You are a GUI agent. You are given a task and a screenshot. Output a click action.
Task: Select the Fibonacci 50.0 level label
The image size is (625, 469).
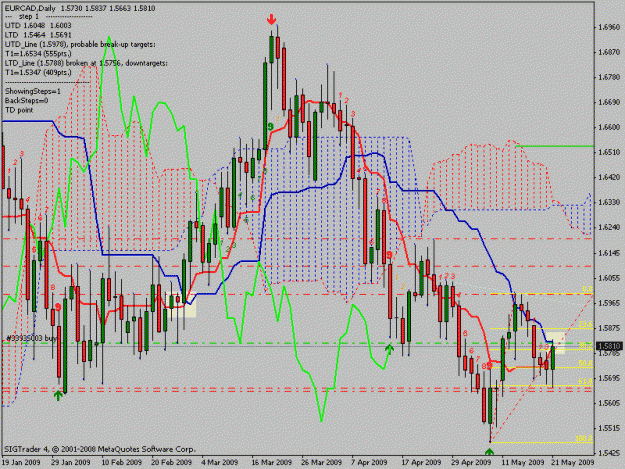(x=586, y=363)
